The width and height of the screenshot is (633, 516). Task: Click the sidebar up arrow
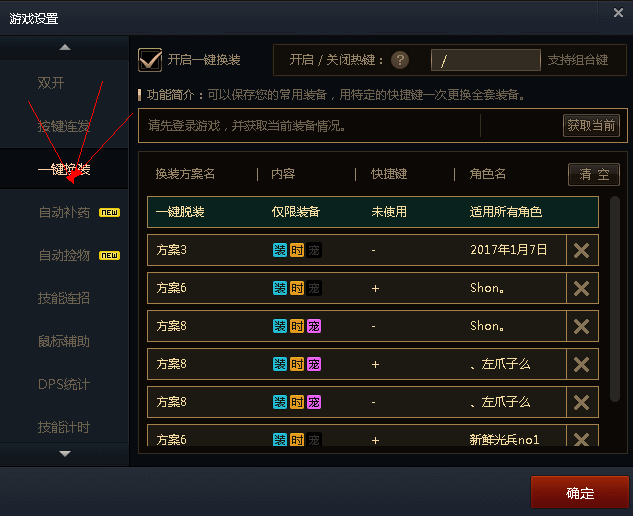click(x=65, y=48)
